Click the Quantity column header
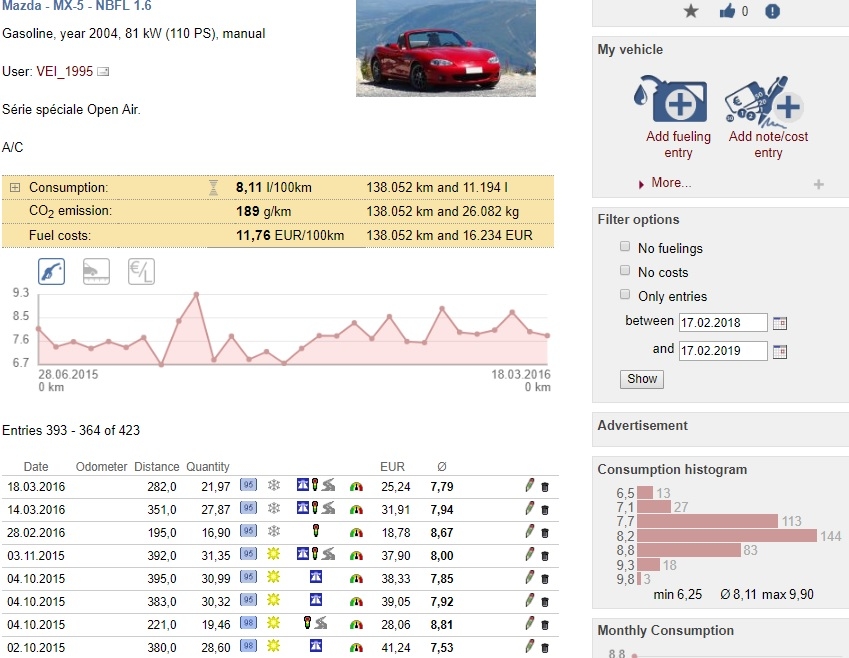Screen dimensions: 849x658 [208, 467]
